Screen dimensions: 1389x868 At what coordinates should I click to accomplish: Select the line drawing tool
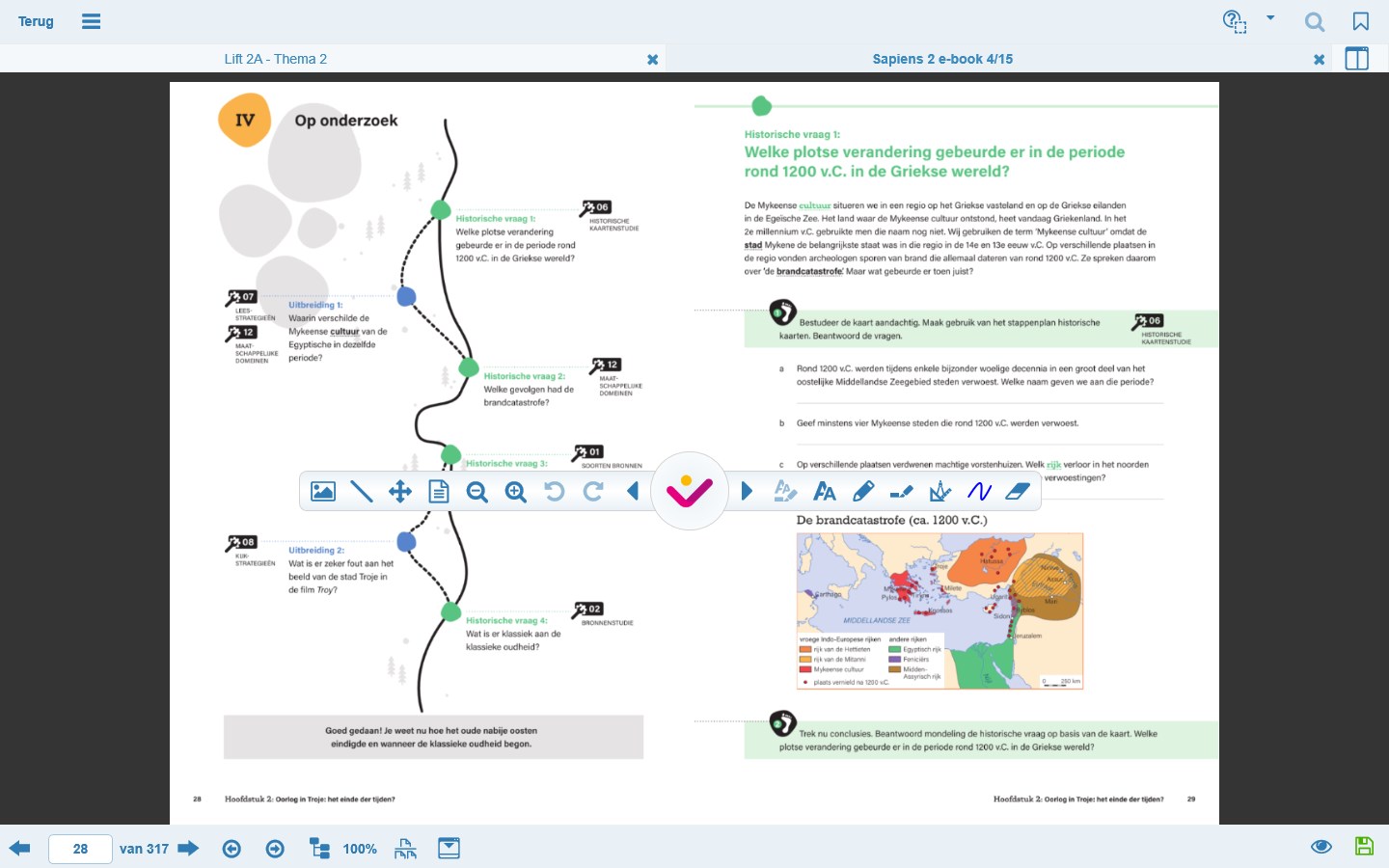[x=362, y=492]
